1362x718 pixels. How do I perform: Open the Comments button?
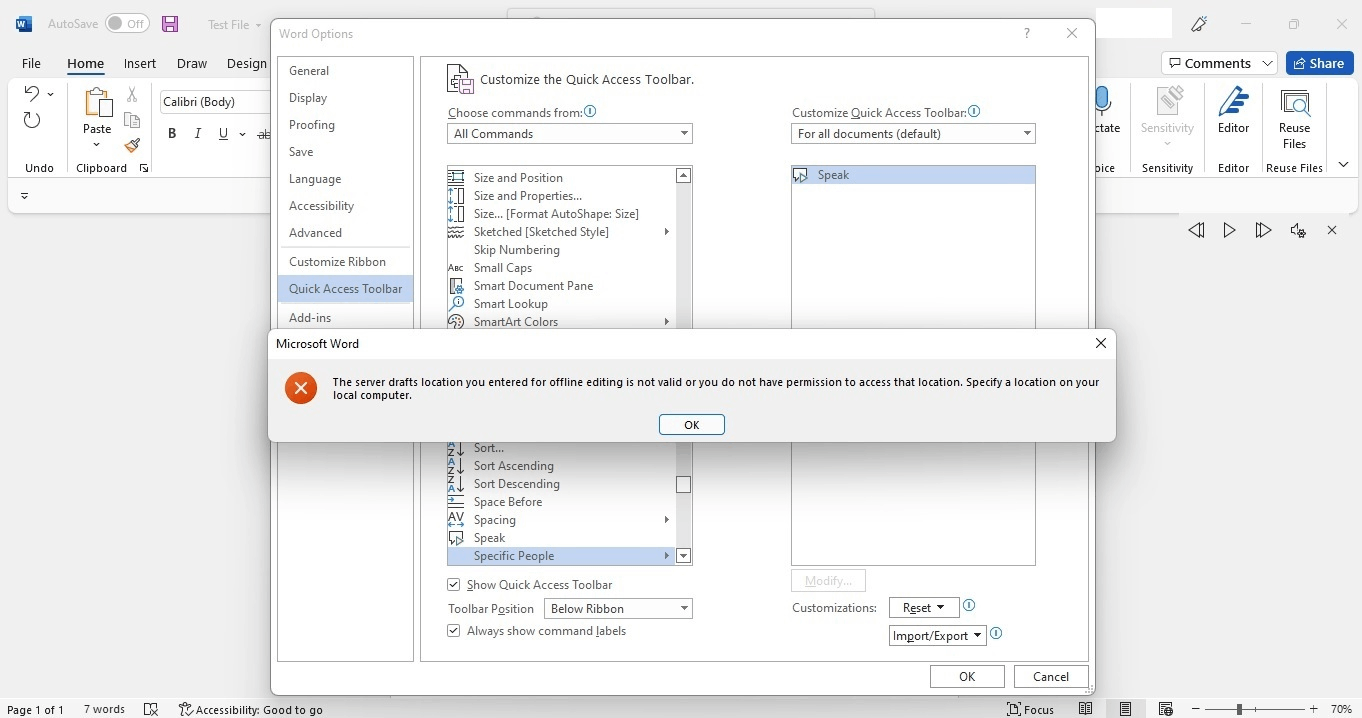tap(1220, 63)
